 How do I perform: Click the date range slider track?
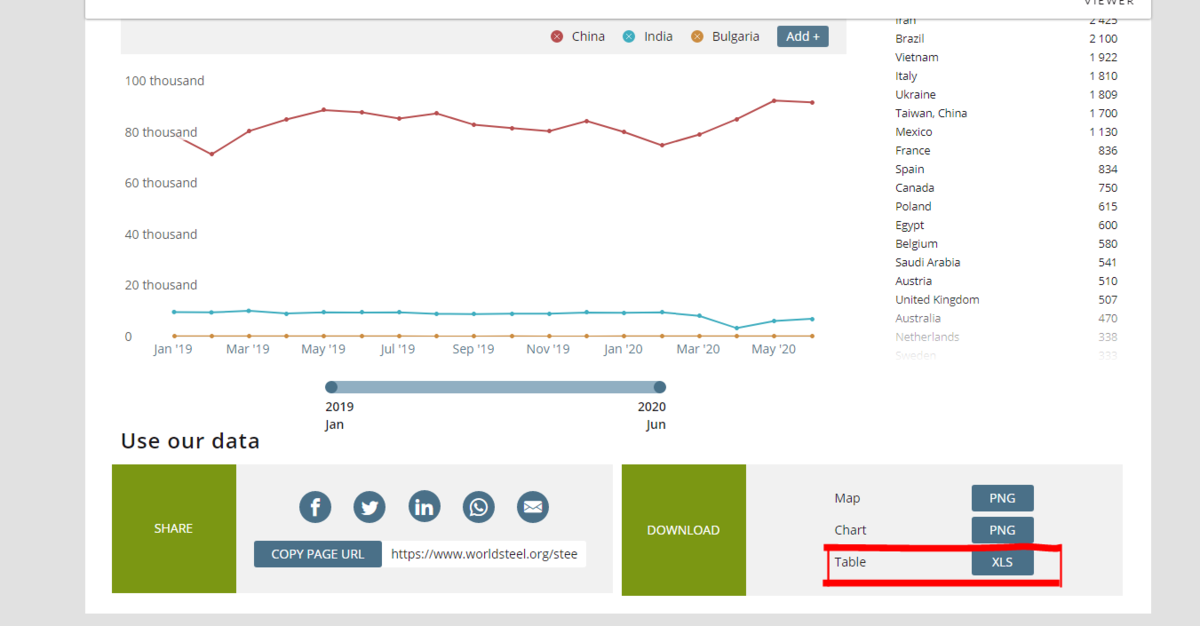click(x=495, y=387)
